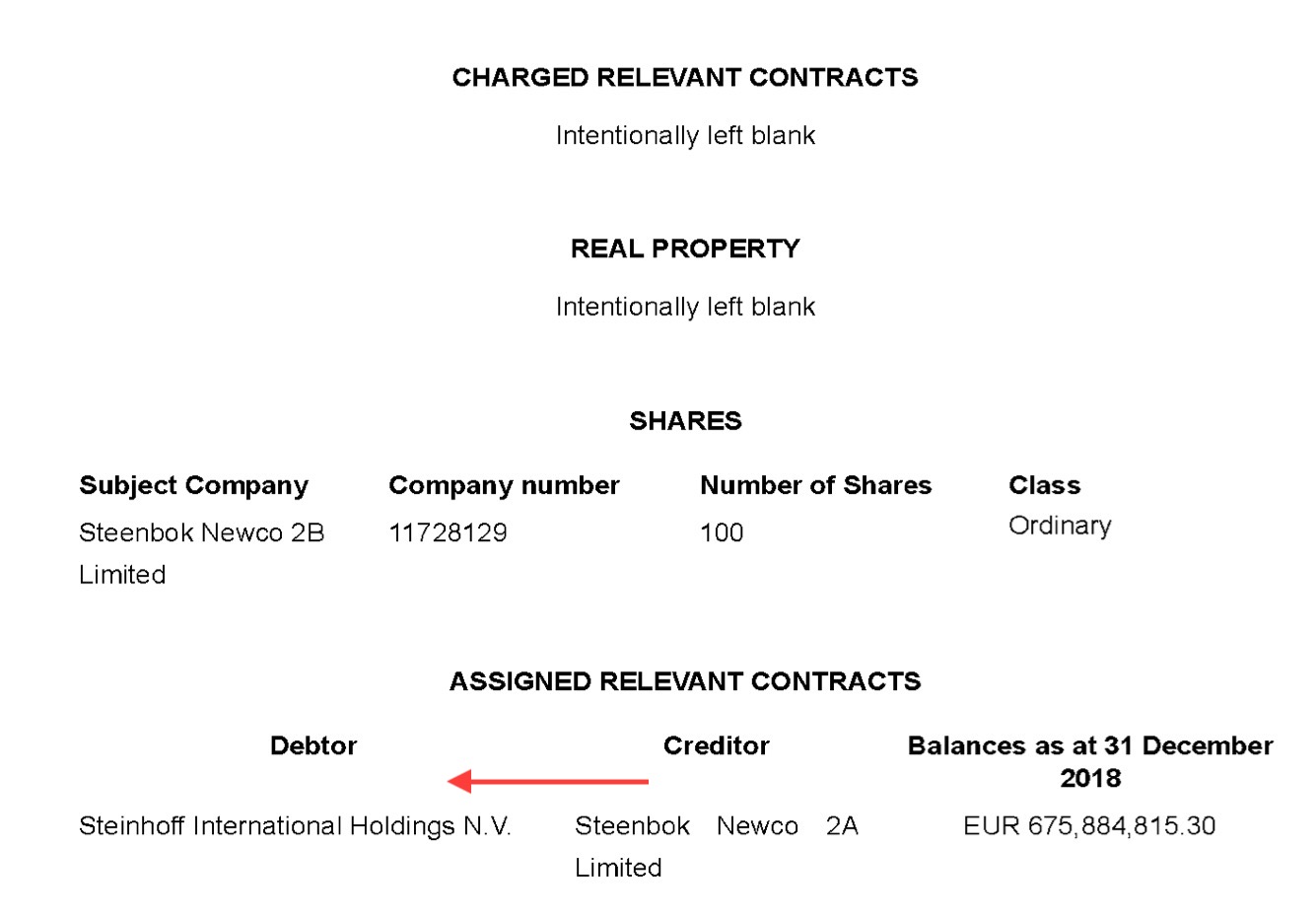Image resolution: width=1316 pixels, height=917 pixels.
Task: Click Steinhoff International Holdings N.V. debtor
Action: click(x=295, y=826)
